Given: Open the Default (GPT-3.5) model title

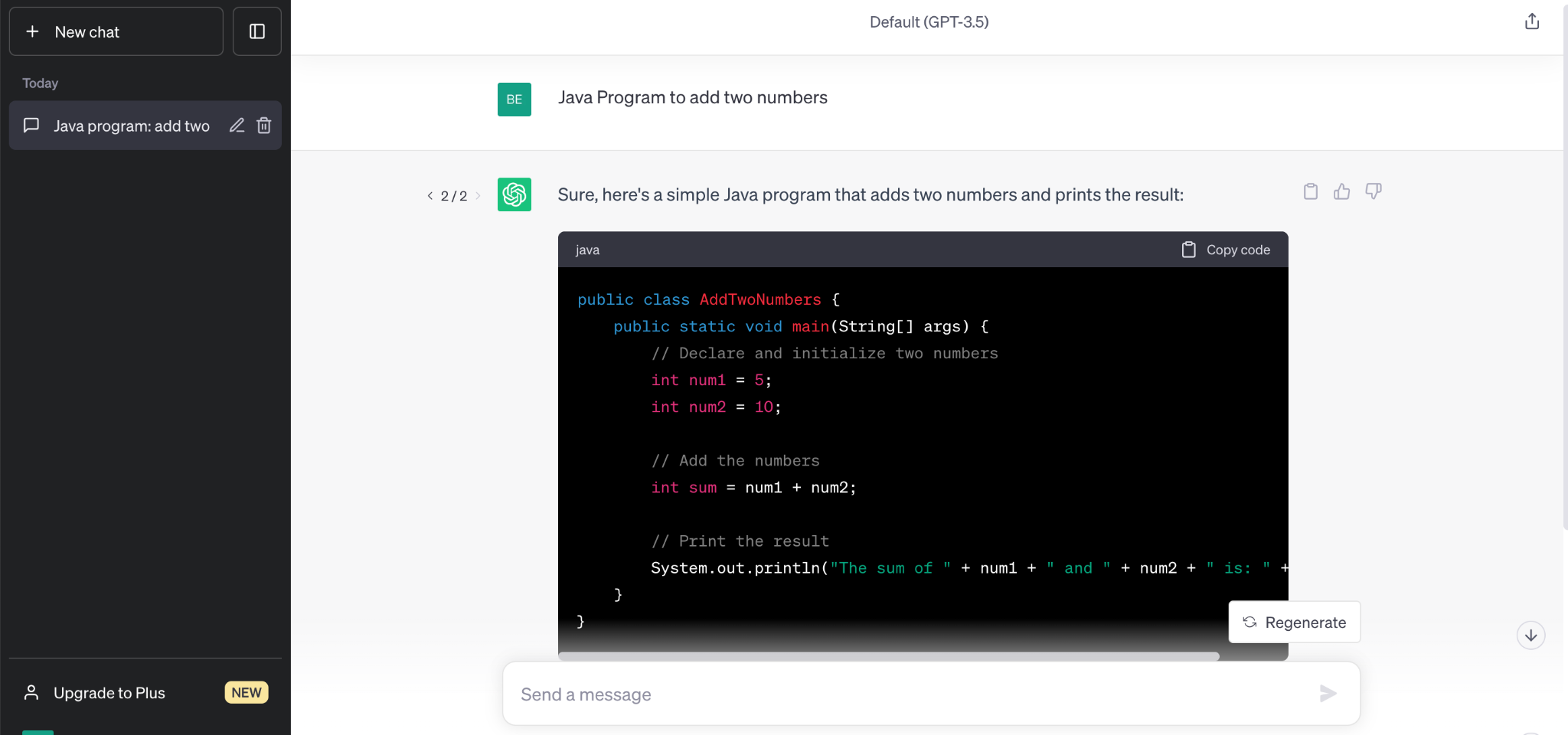Looking at the screenshot, I should pos(929,22).
